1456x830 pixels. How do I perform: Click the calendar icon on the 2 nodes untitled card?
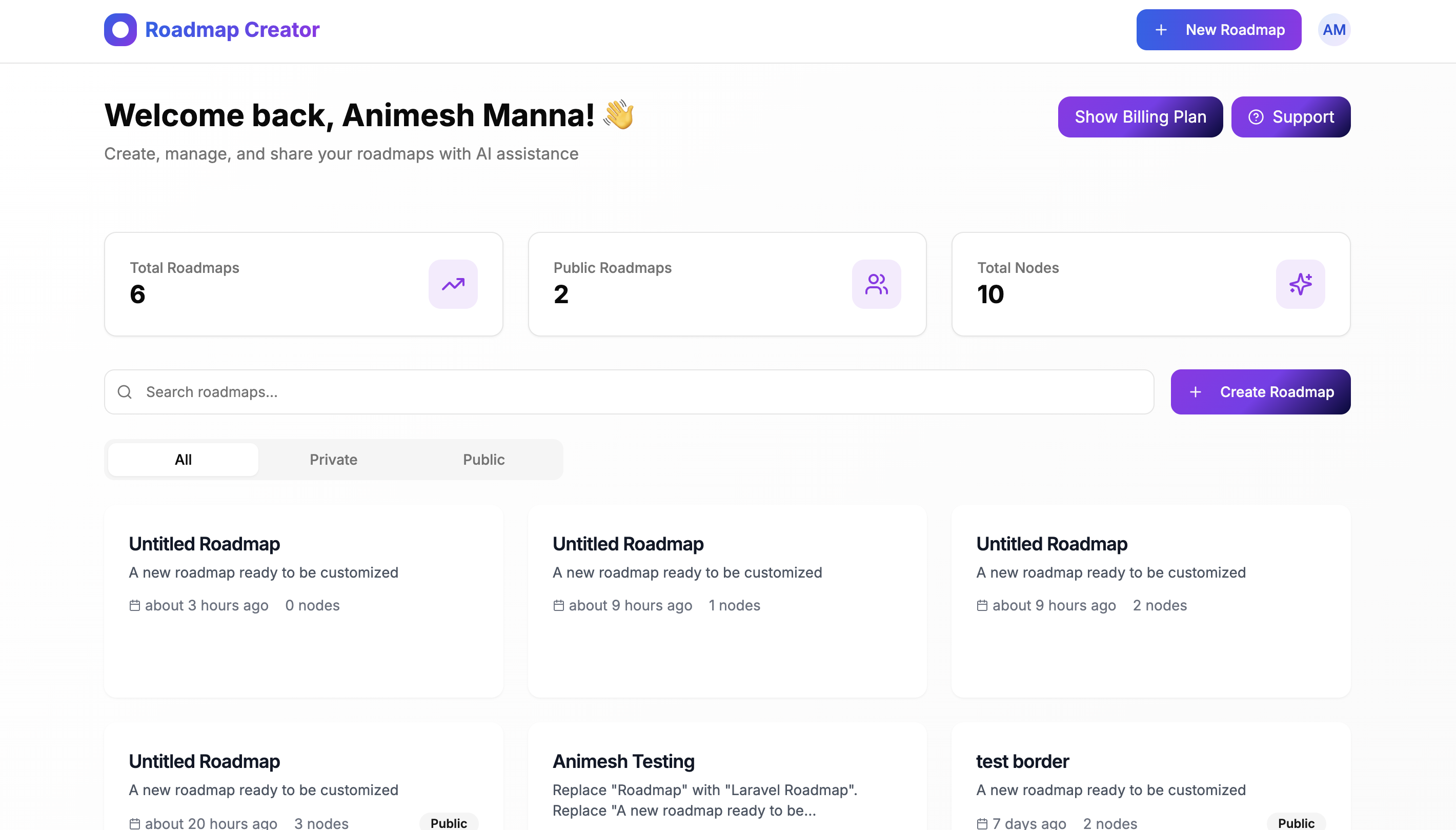[x=982, y=605]
